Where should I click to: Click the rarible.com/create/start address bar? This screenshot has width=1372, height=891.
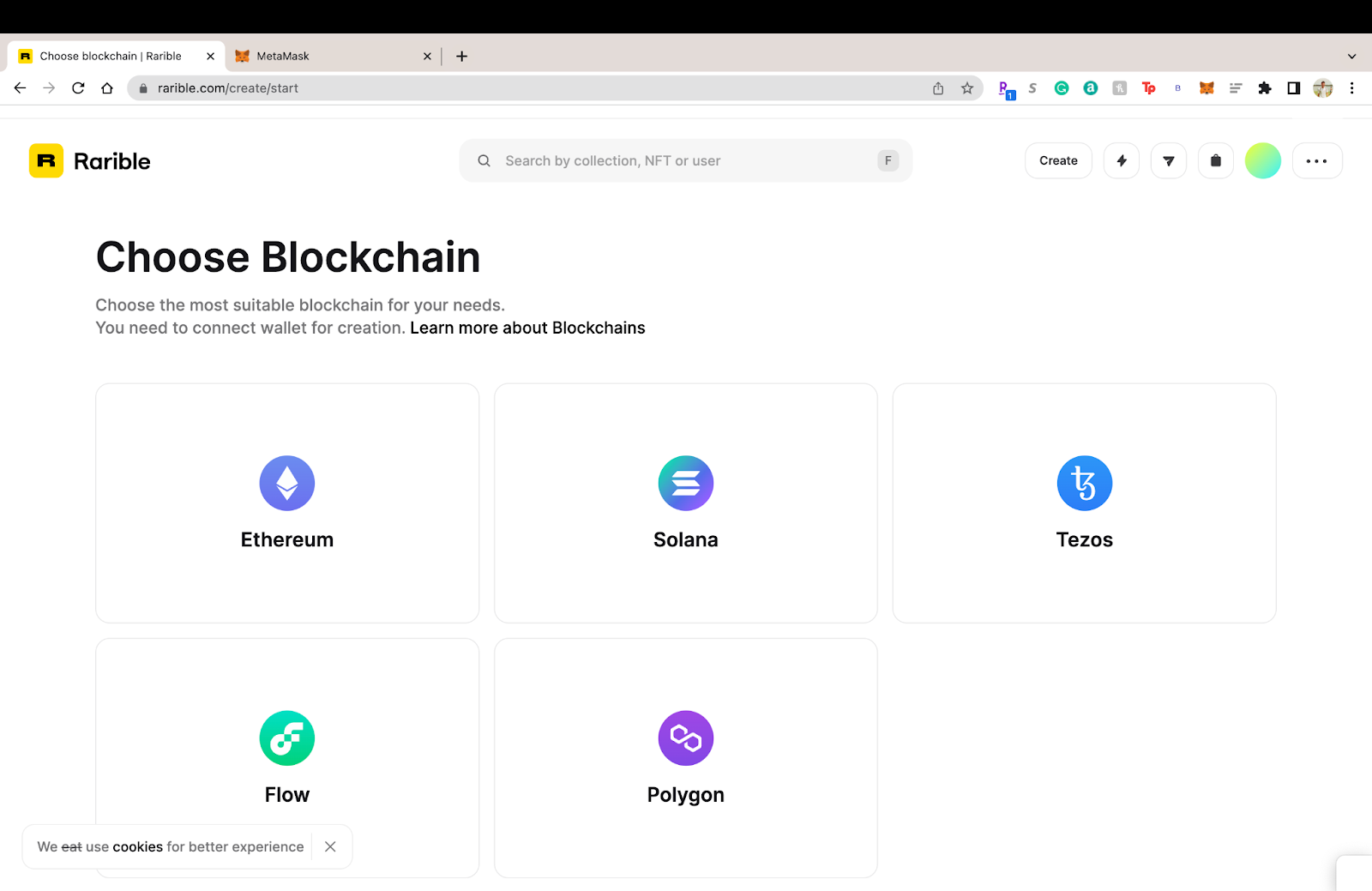click(x=554, y=88)
